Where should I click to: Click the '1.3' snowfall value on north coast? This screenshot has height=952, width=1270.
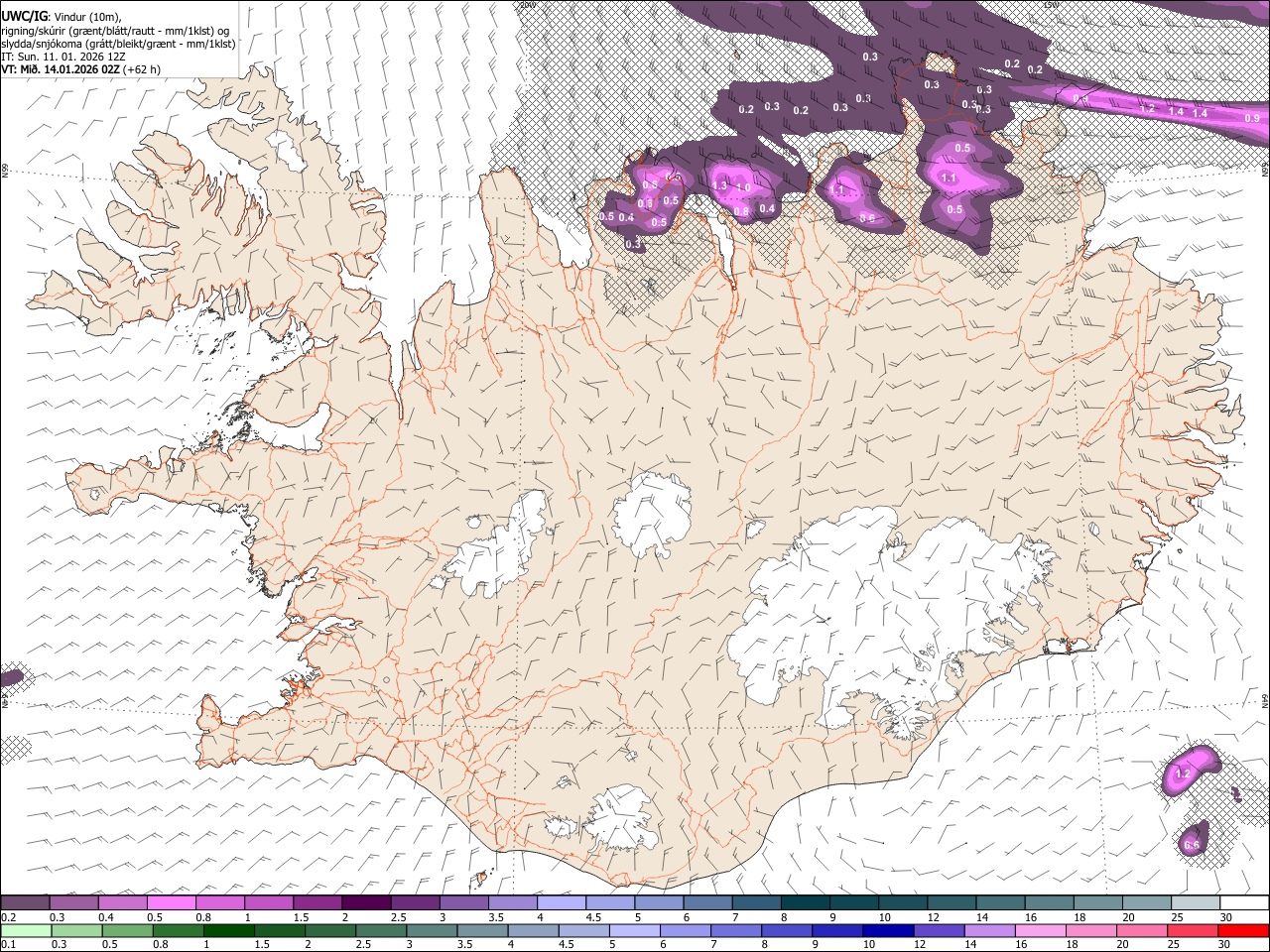click(x=720, y=185)
